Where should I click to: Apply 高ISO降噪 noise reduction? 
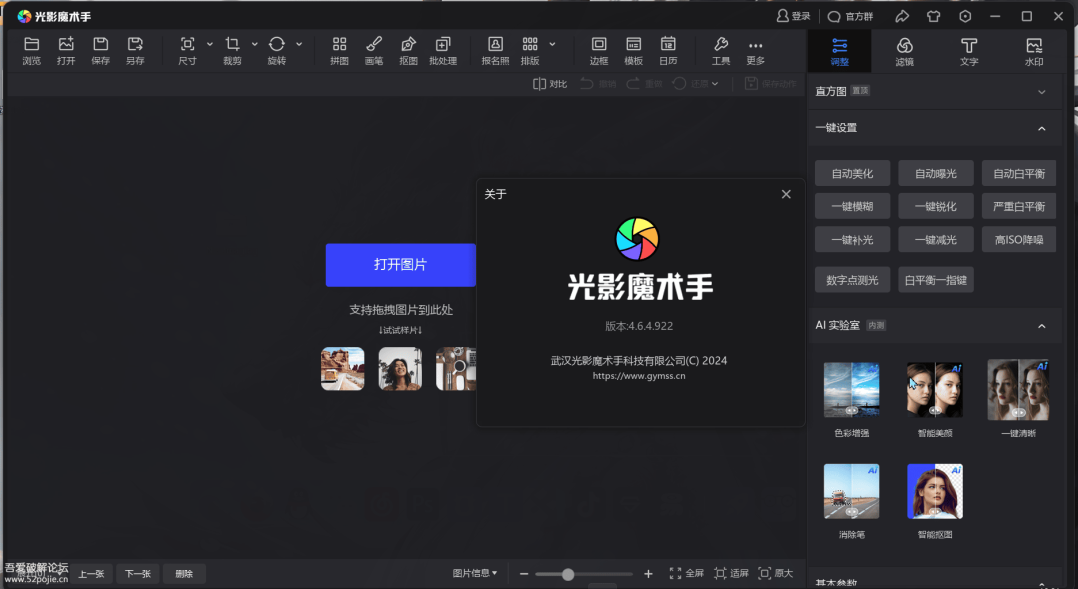(1019, 239)
